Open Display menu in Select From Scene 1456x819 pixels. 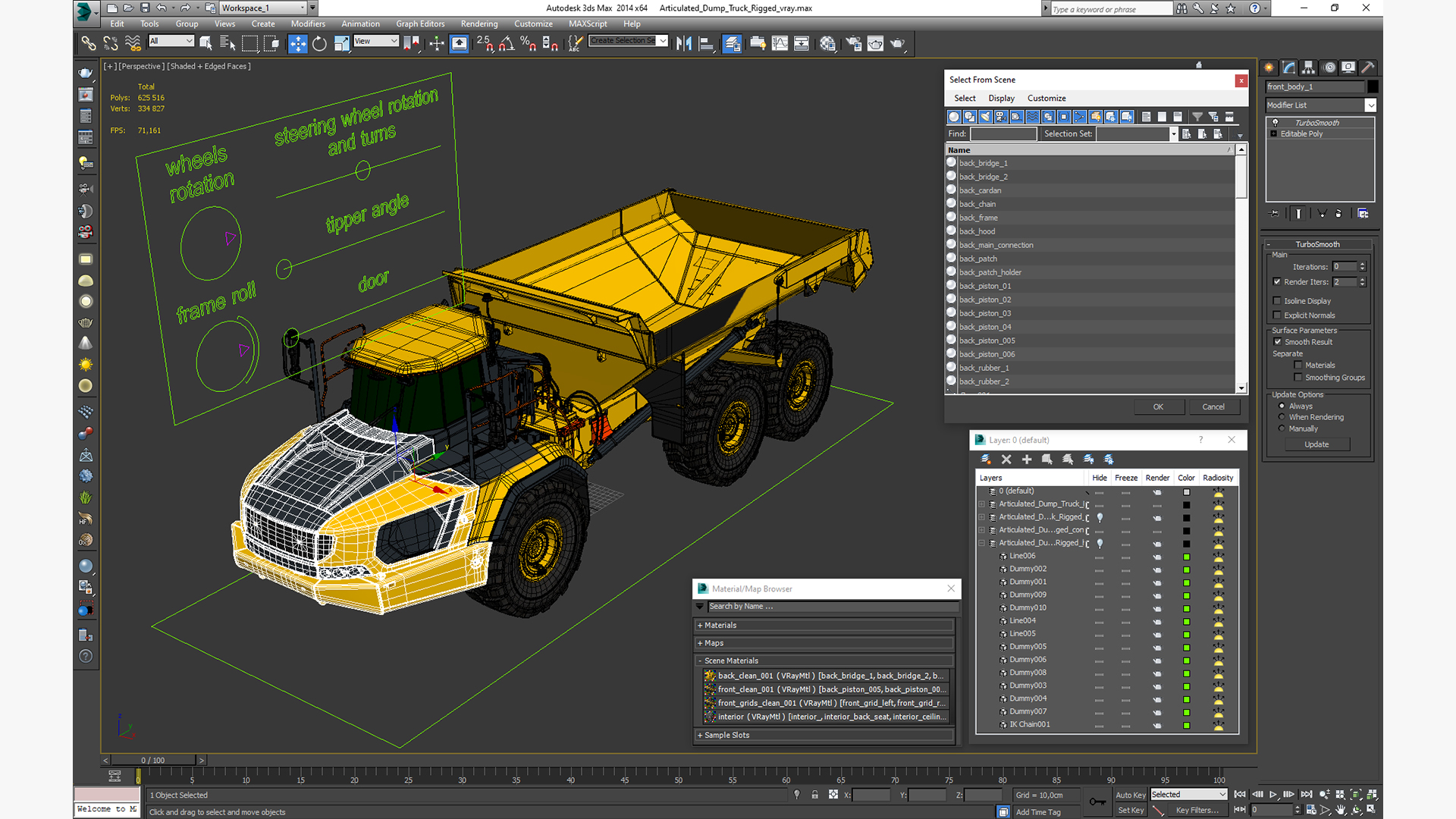pos(1001,99)
